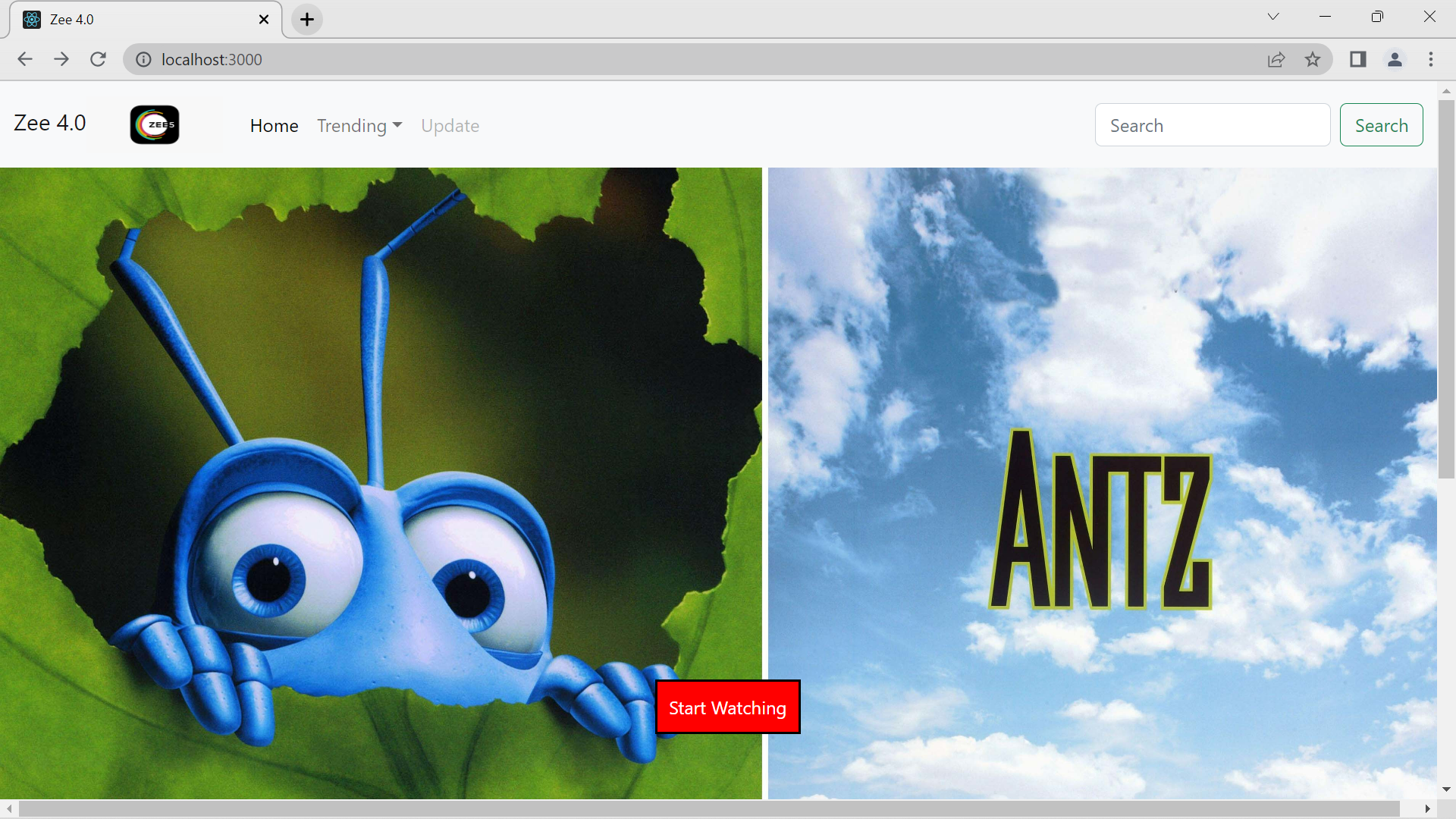Expand the Trending dropdown menu
Viewport: 1456px width, 819px height.
[x=359, y=126]
